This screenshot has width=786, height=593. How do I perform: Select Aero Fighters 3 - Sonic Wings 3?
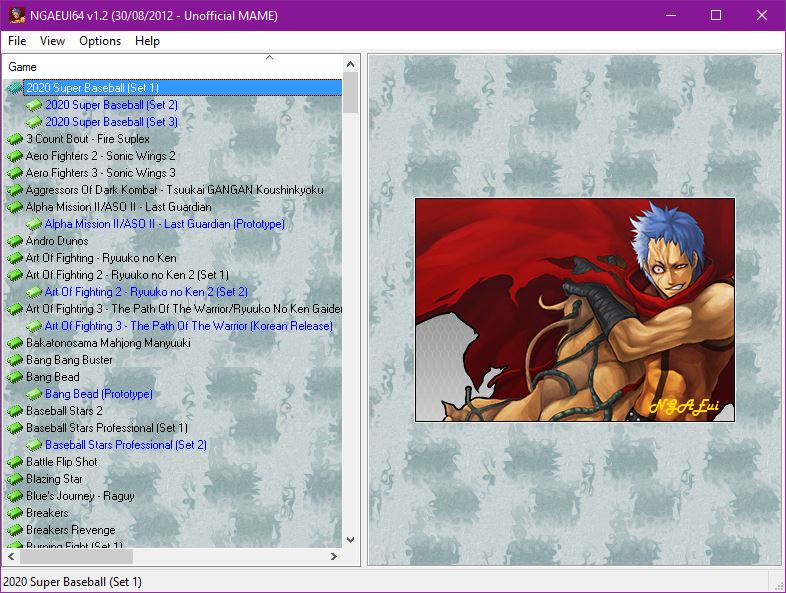[101, 173]
